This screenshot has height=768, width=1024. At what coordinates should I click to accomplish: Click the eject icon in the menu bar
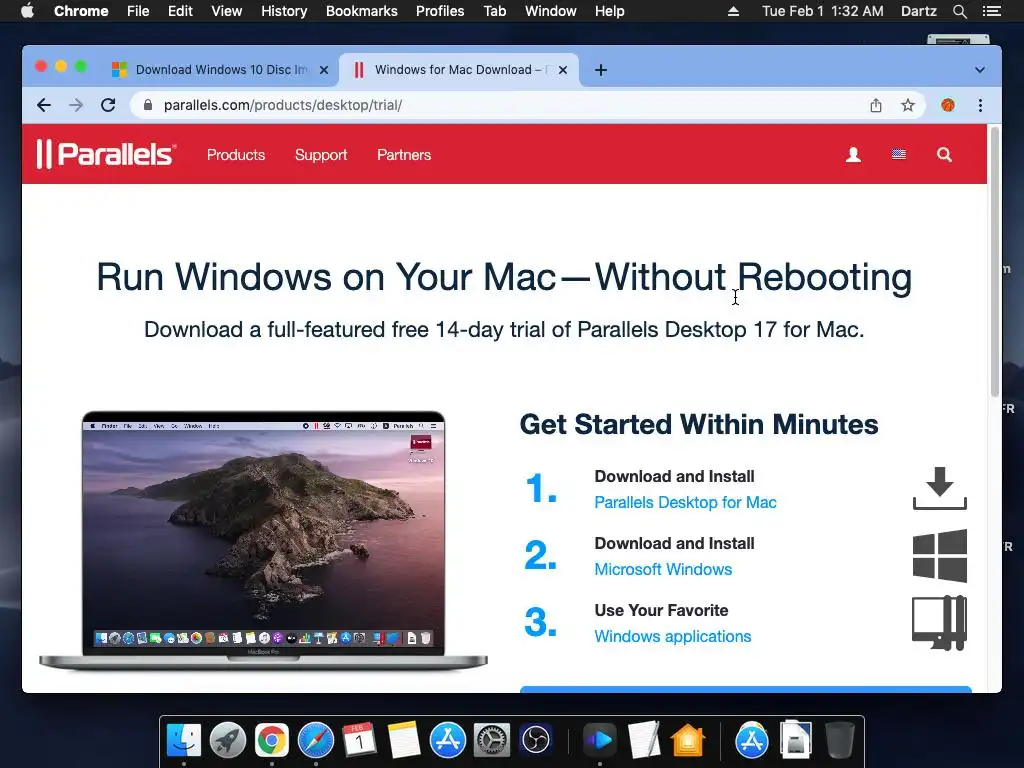pyautogui.click(x=733, y=11)
